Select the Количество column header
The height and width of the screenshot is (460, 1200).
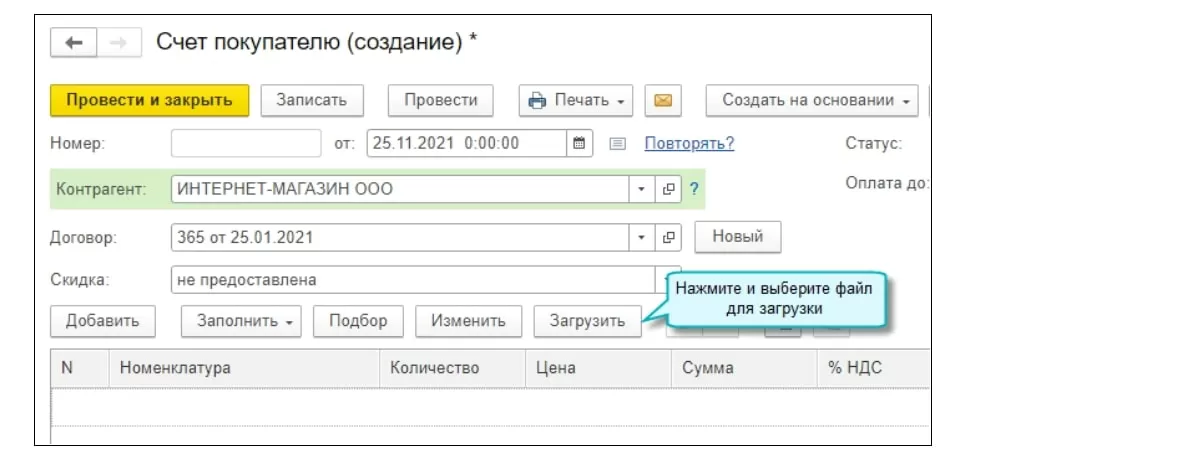pyautogui.click(x=452, y=368)
